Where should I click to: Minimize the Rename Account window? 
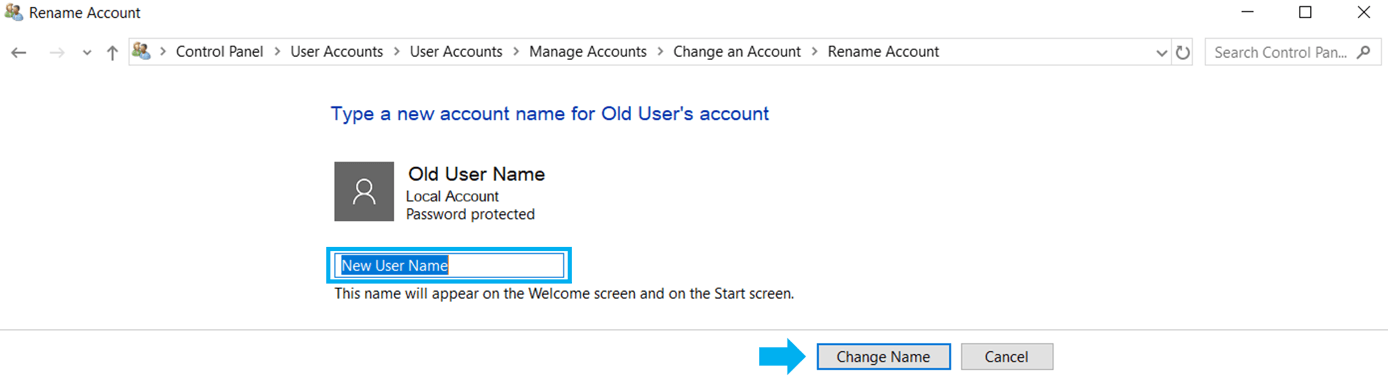coord(1248,13)
